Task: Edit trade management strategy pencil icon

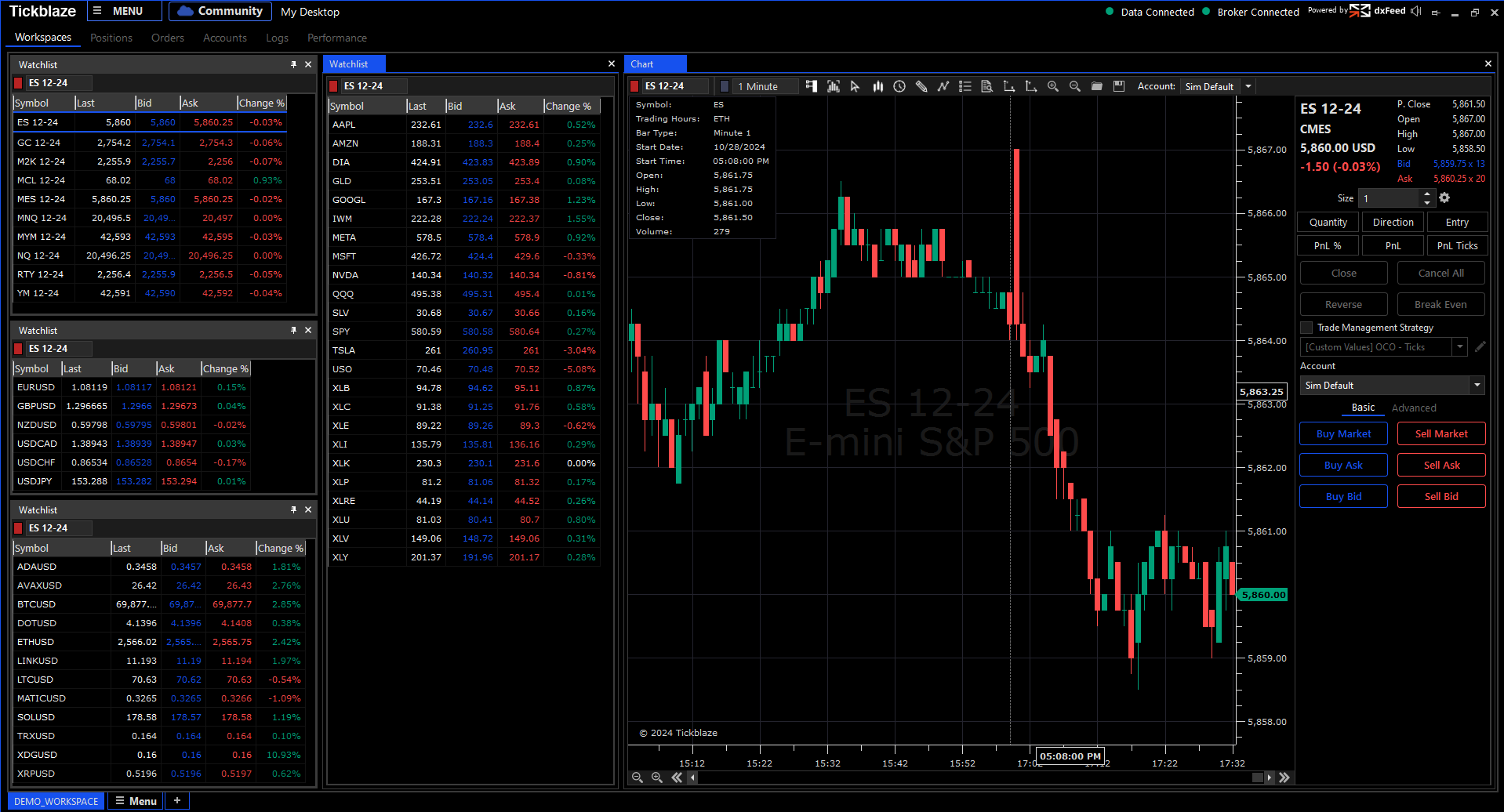Action: click(1480, 346)
